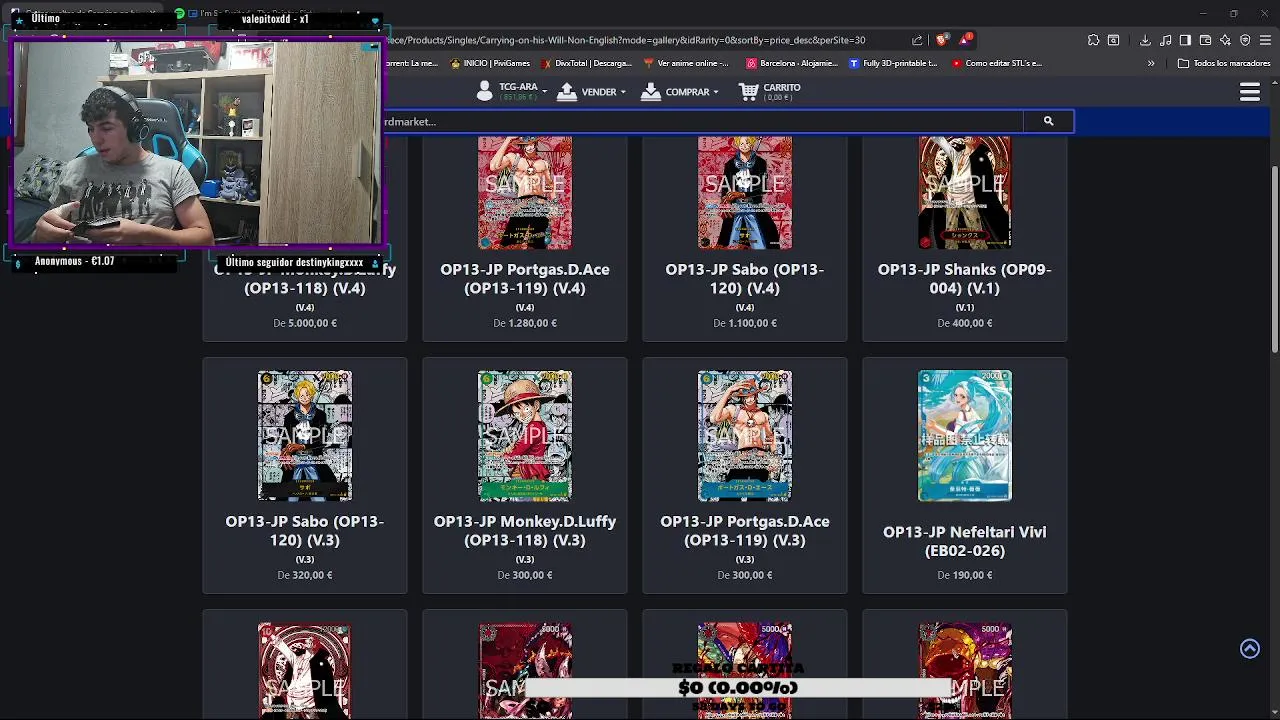1280x720 pixels.
Task: Open the media playlist music note icon
Action: coord(1165,40)
